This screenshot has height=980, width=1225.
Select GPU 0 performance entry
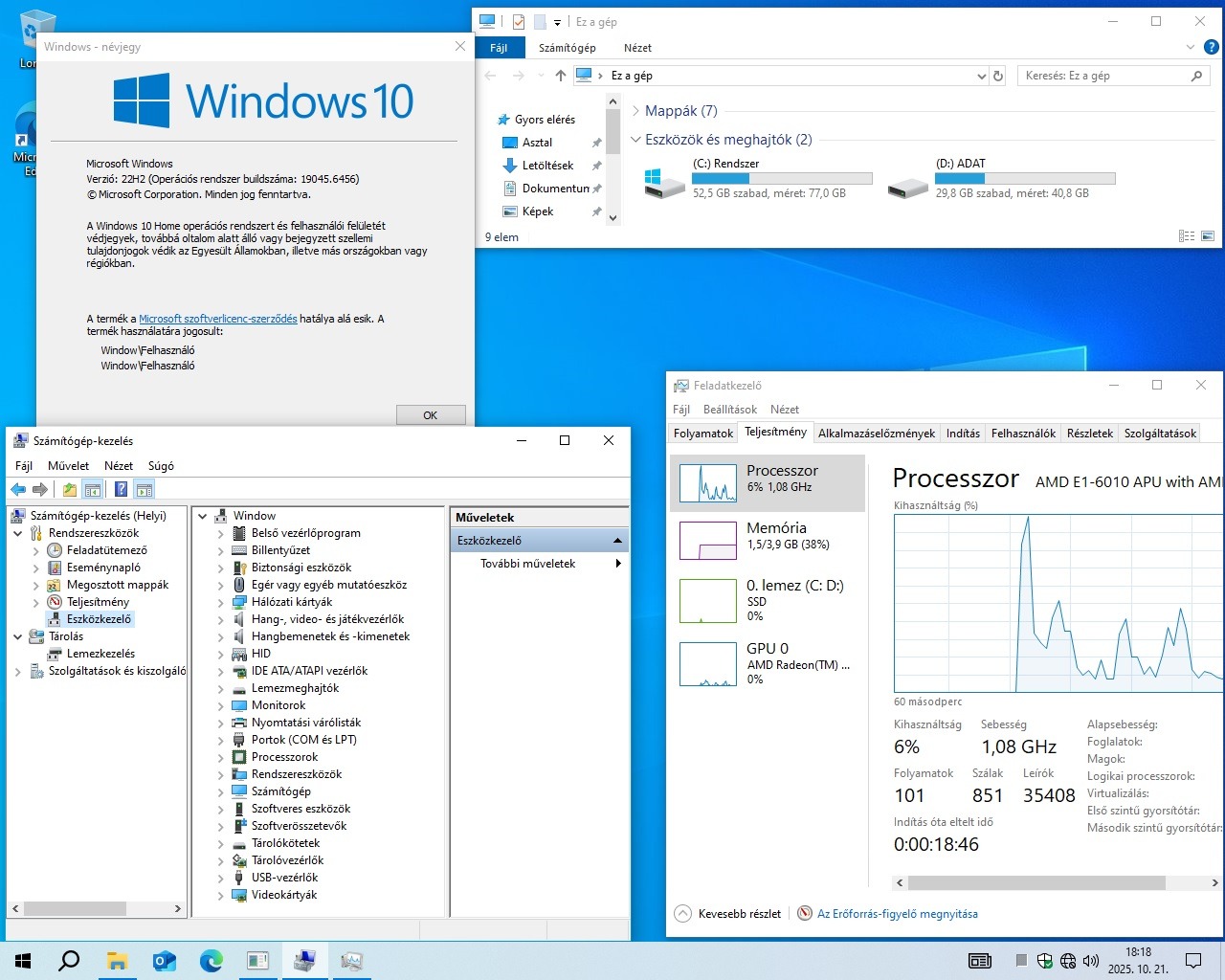[767, 663]
